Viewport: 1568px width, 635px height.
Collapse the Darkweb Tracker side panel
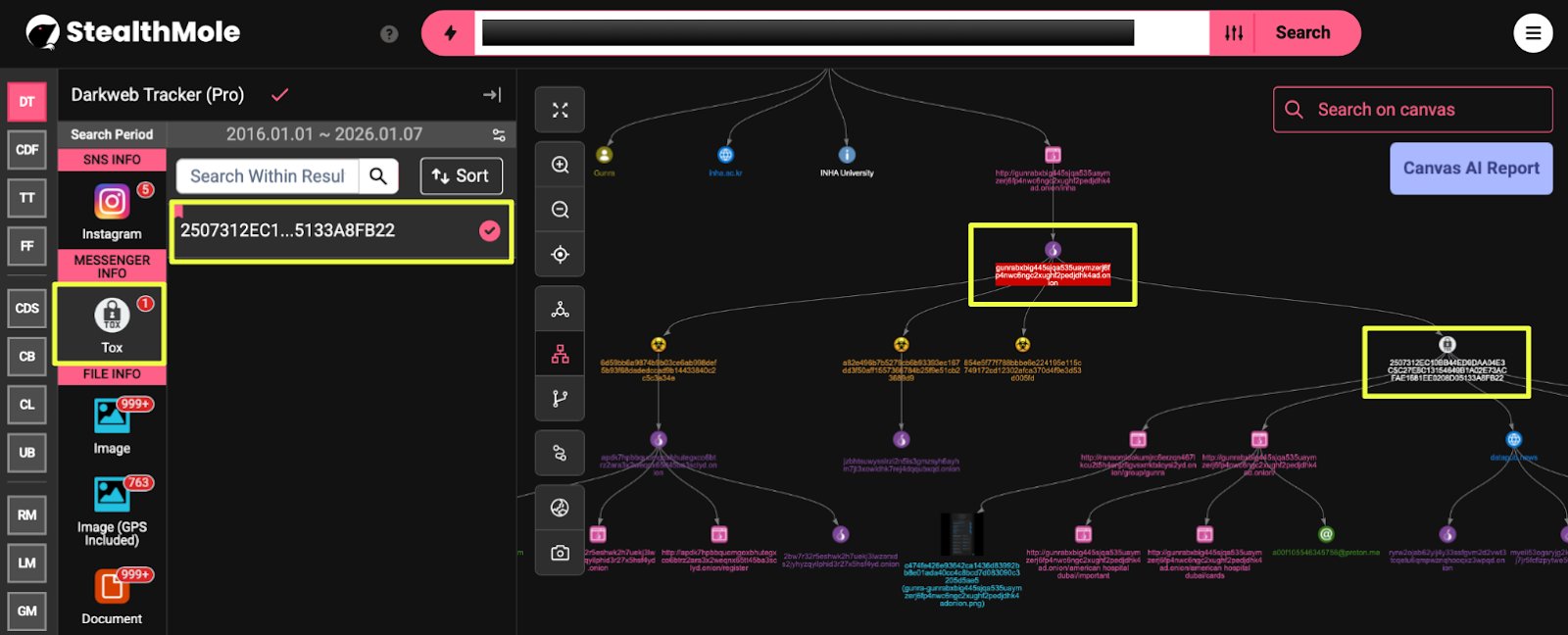click(x=492, y=95)
